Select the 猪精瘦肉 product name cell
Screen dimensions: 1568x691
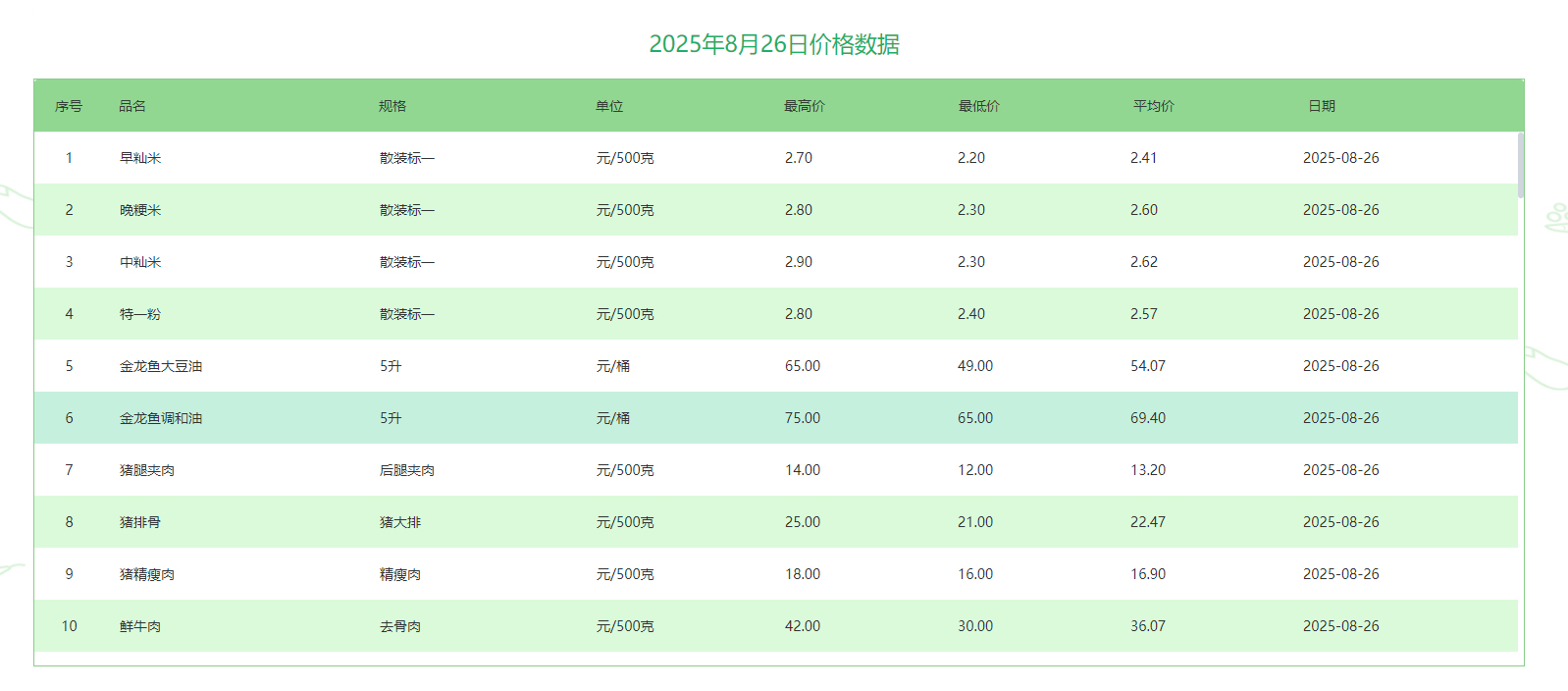click(147, 574)
